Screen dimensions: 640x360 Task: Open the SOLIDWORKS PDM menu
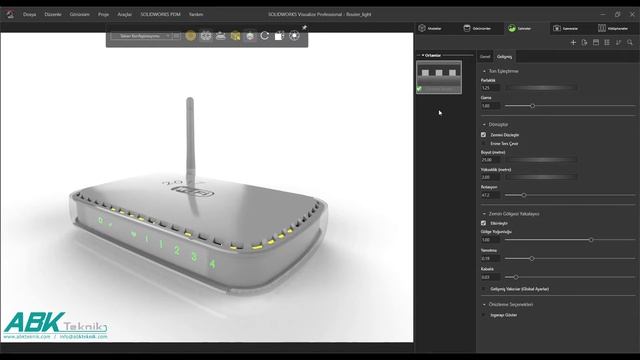pos(160,14)
